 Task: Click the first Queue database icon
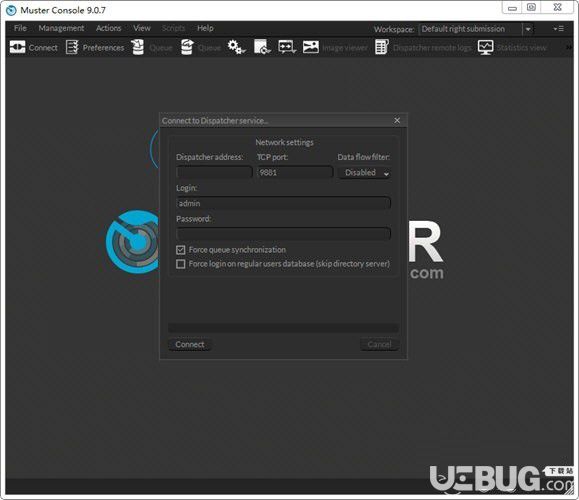[138, 47]
